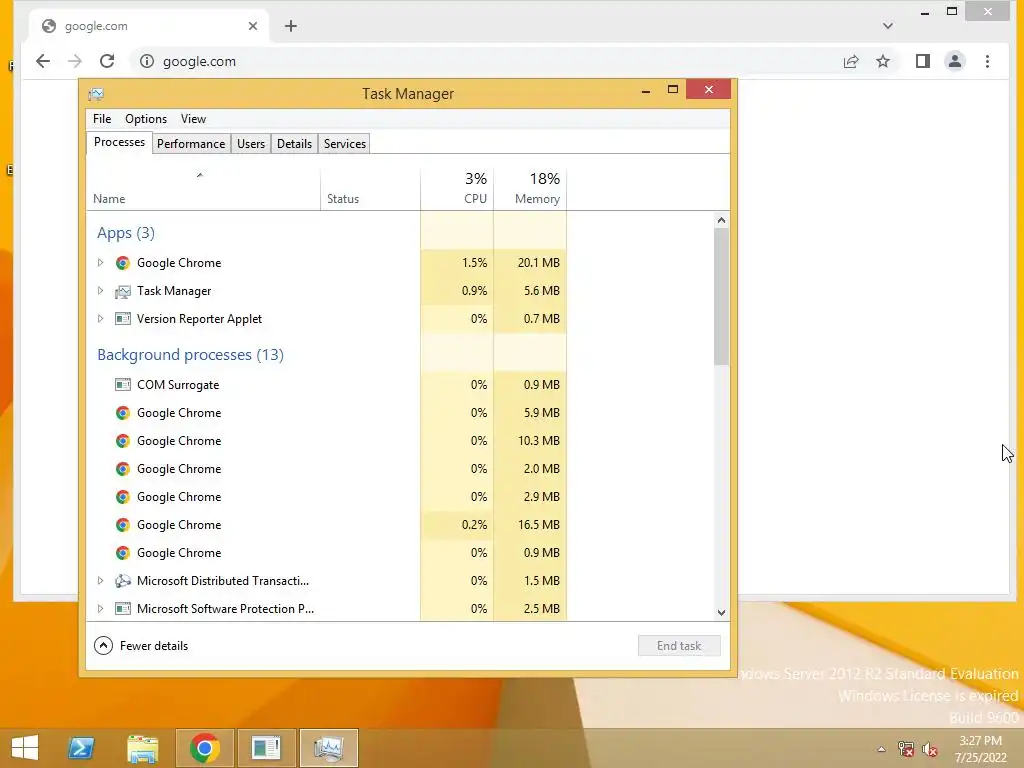Open the Chrome side panel icon
This screenshot has height=768, width=1024.
(x=923, y=61)
